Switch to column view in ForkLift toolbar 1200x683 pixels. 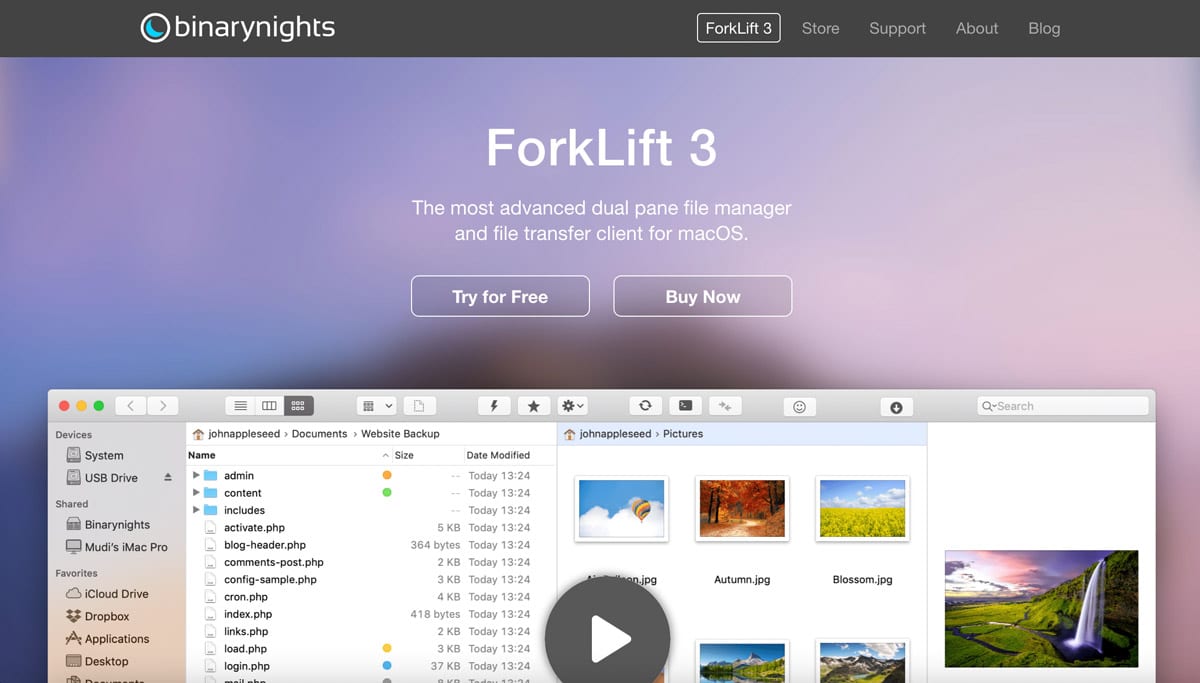[x=269, y=406]
